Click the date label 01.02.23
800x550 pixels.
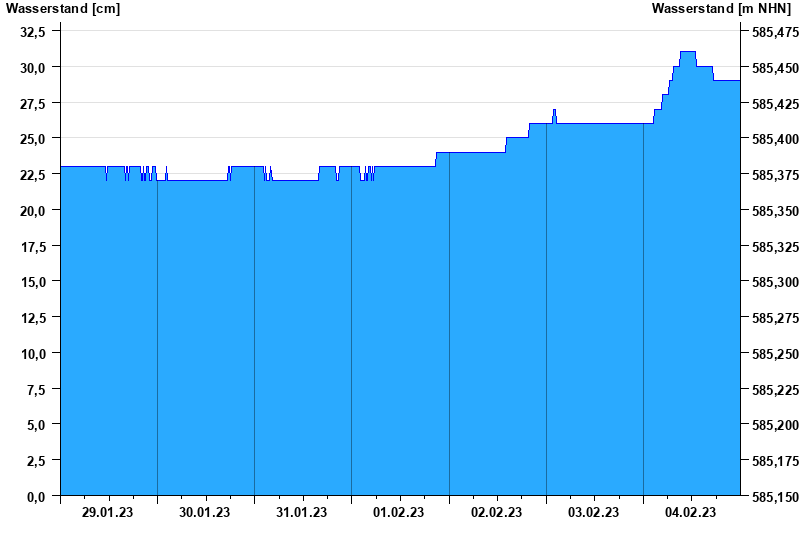[398, 512]
